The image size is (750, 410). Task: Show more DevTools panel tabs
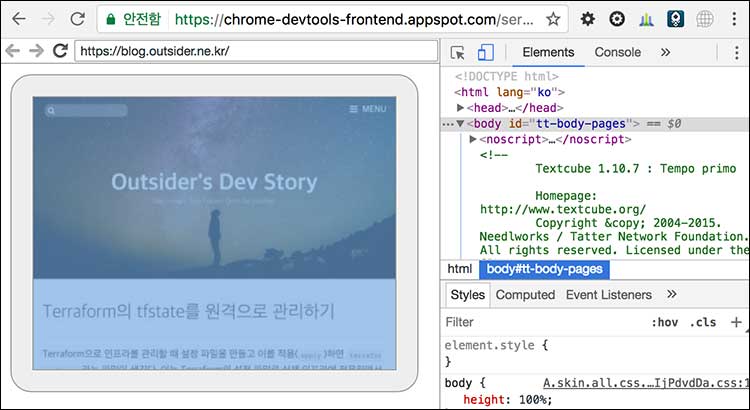click(665, 52)
